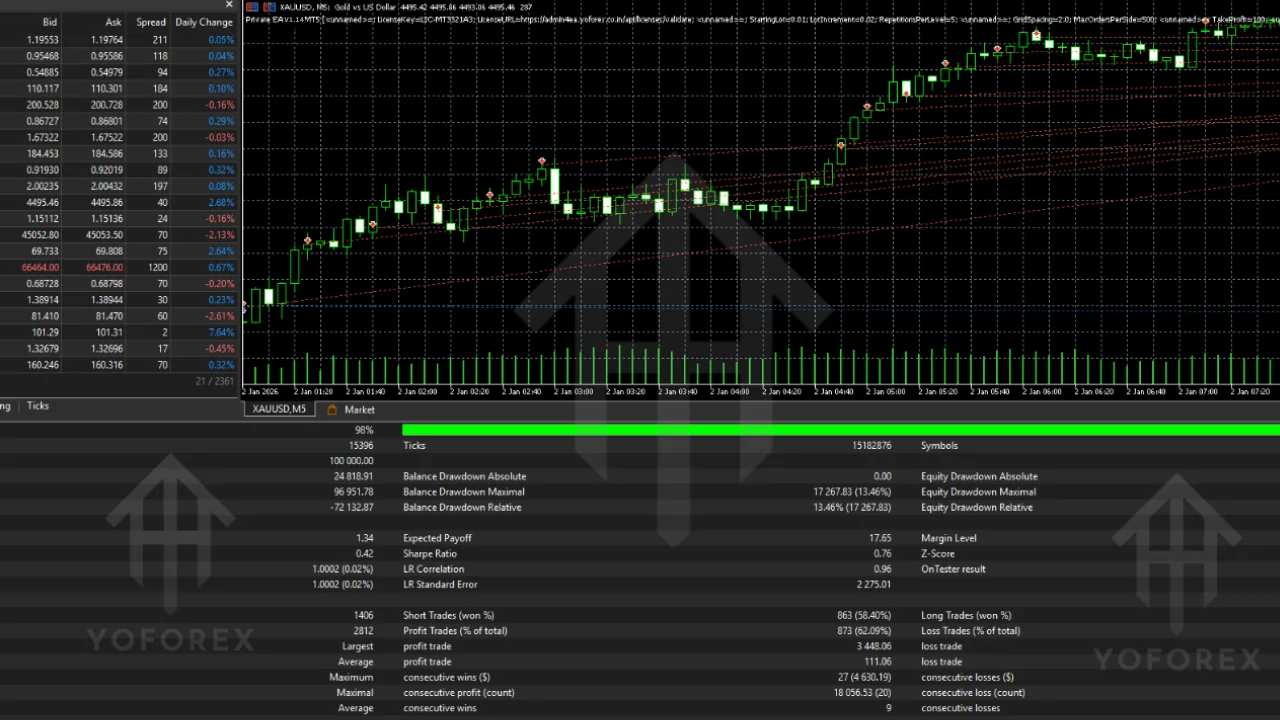Viewport: 1280px width, 720px height.
Task: Click the 2 Jan 07:00 time axis label
Action: pyautogui.click(x=1197, y=392)
